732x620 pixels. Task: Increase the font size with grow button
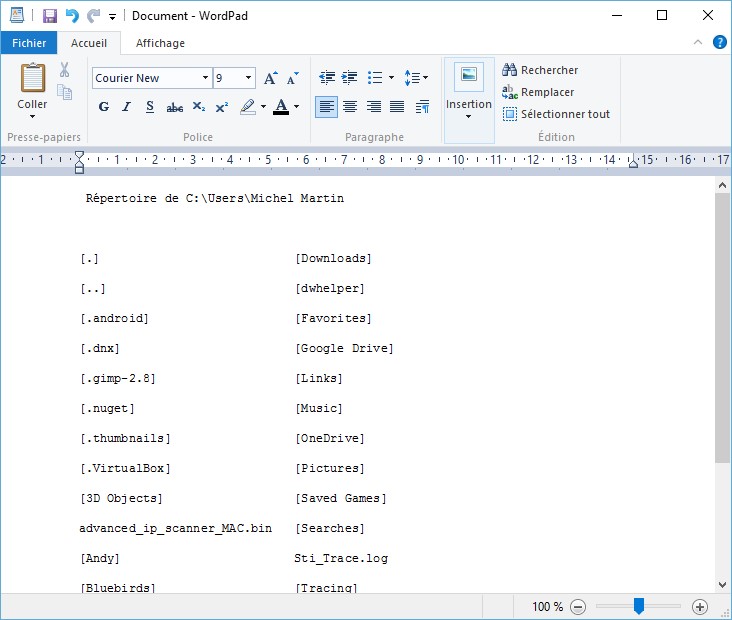(x=271, y=78)
